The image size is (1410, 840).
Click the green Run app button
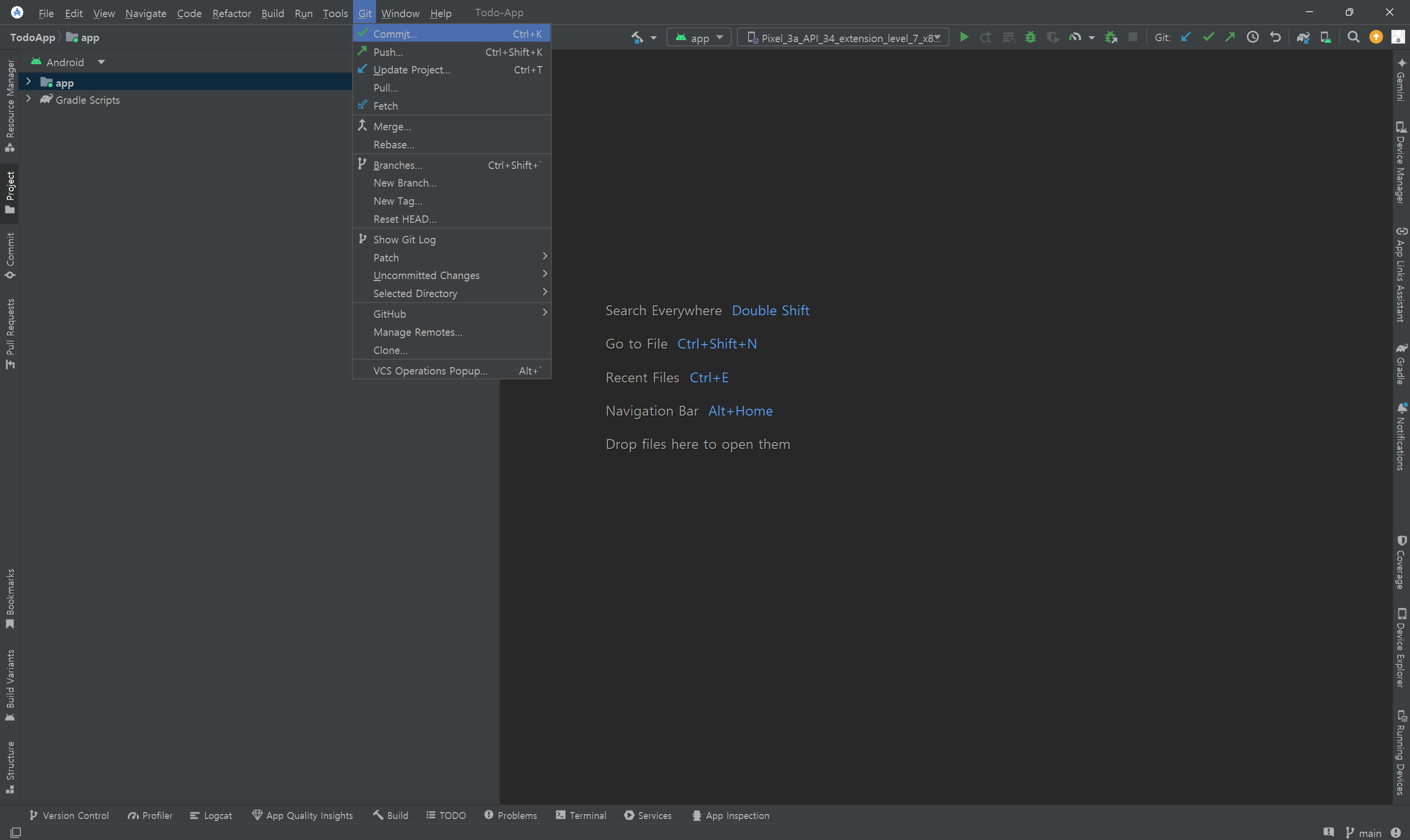(964, 37)
